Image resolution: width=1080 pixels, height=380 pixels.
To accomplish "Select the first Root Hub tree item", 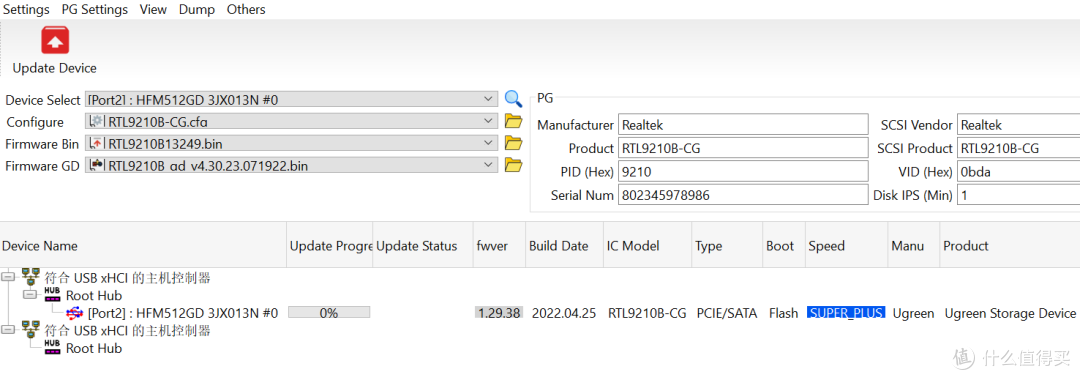I will tap(94, 295).
